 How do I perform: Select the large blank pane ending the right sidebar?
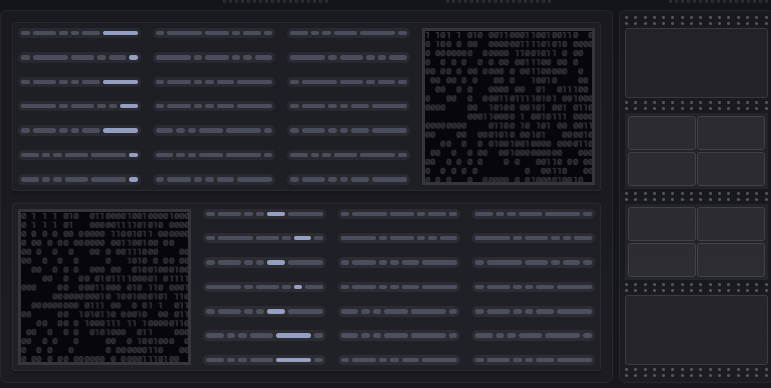pyautogui.click(x=696, y=330)
